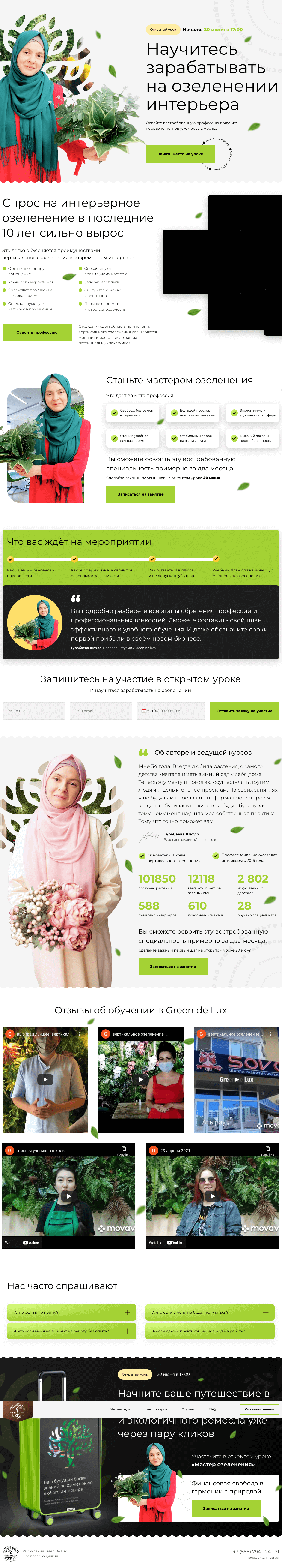Screen dimensions: 282x1568
Task: Click 'Занять место на уроке' button
Action: [181, 154]
